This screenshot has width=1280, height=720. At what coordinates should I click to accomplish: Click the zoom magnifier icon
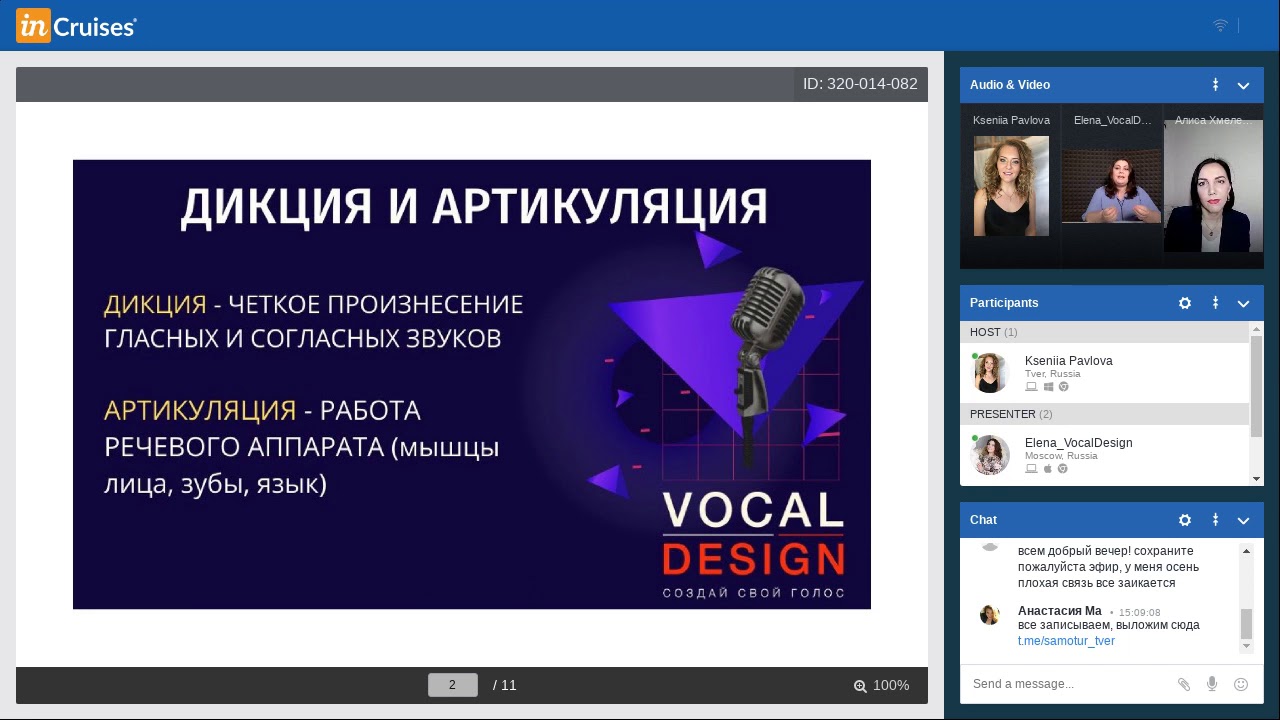(x=860, y=686)
